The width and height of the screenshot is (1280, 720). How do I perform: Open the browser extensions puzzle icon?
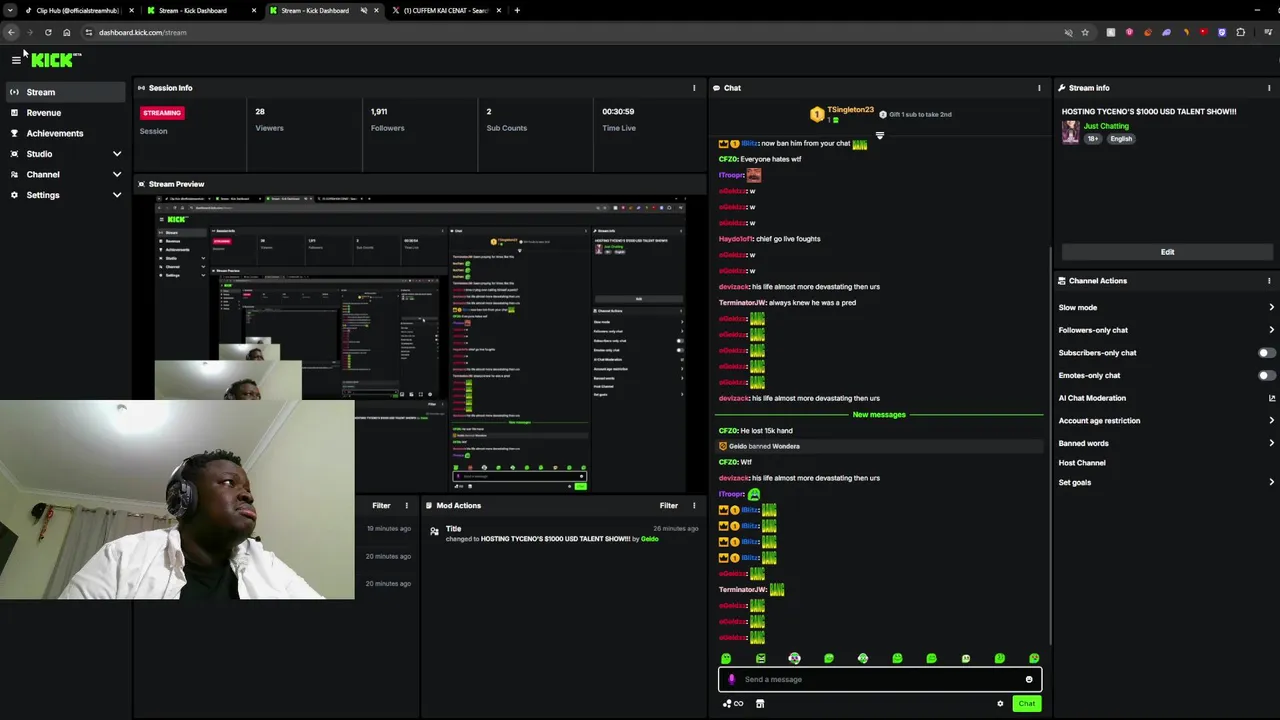tap(1241, 32)
